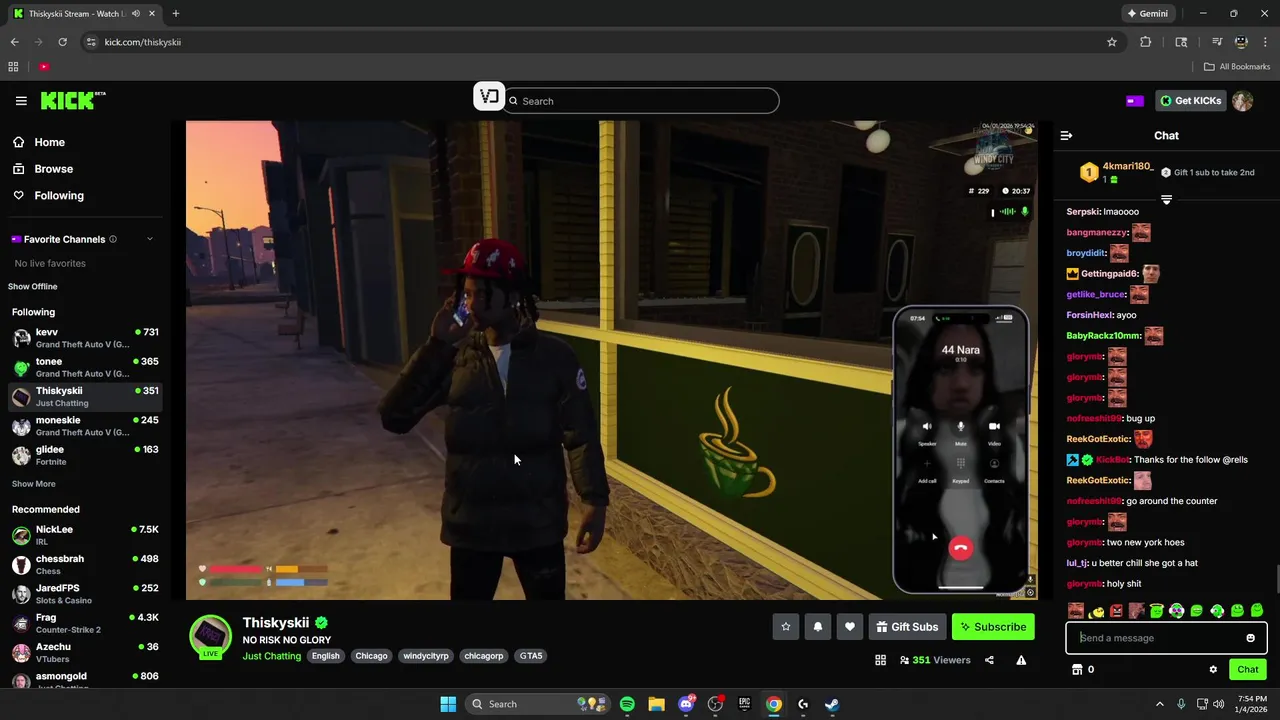Click the chat scrollbar
Screen dimensions: 1280x720
1277,580
